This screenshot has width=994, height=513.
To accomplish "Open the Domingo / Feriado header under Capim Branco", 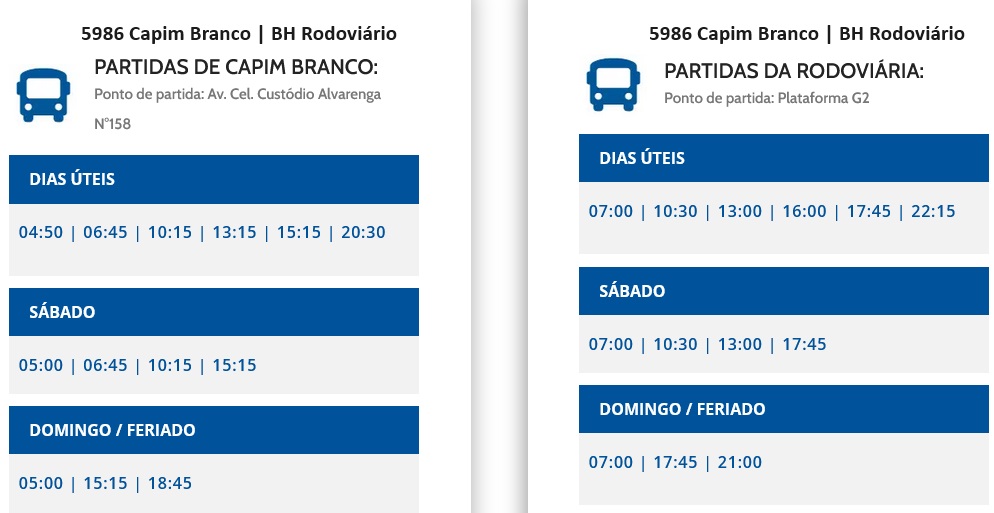I will tap(214, 430).
